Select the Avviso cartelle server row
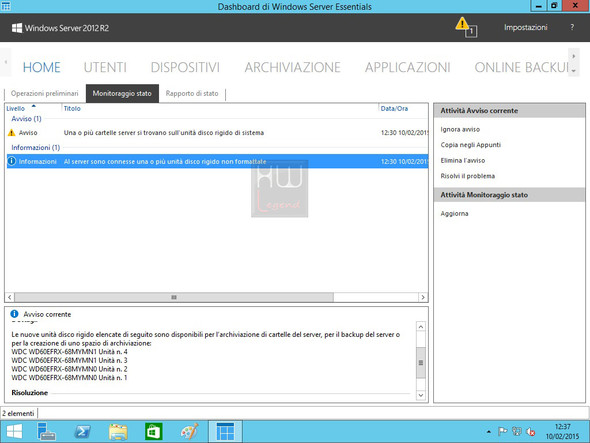 pyautogui.click(x=217, y=132)
